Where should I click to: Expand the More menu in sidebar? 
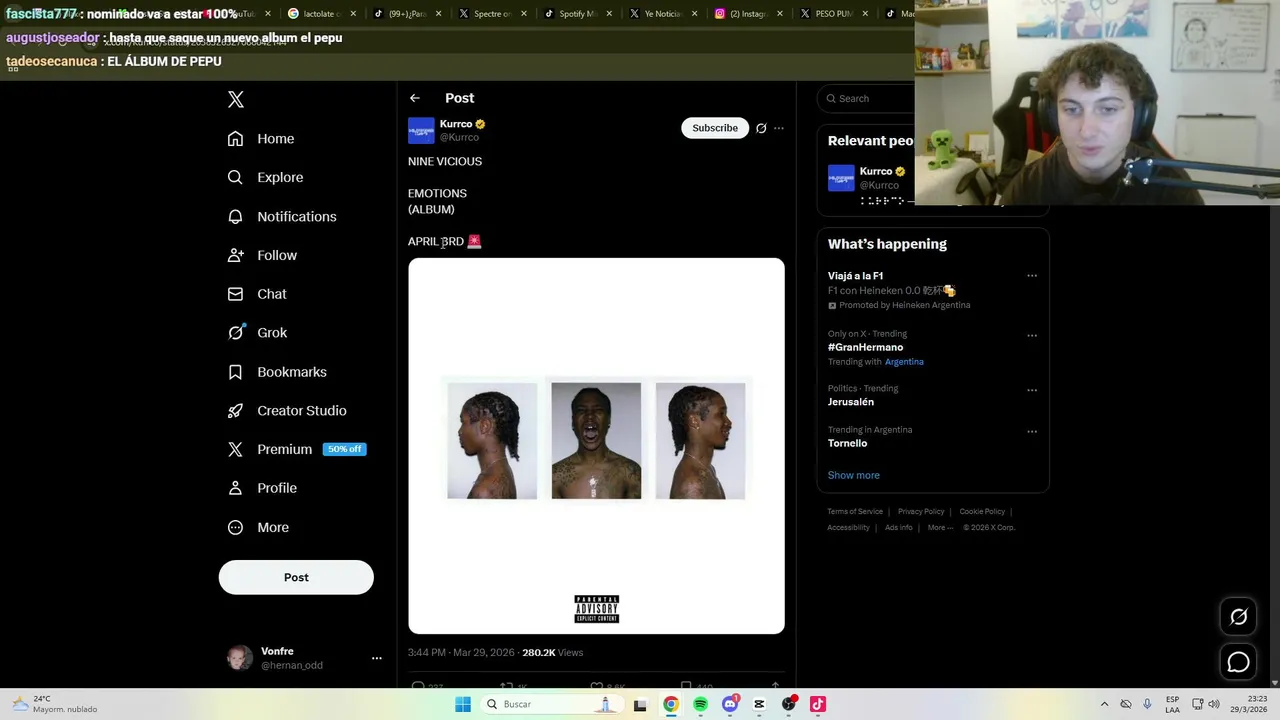[258, 527]
